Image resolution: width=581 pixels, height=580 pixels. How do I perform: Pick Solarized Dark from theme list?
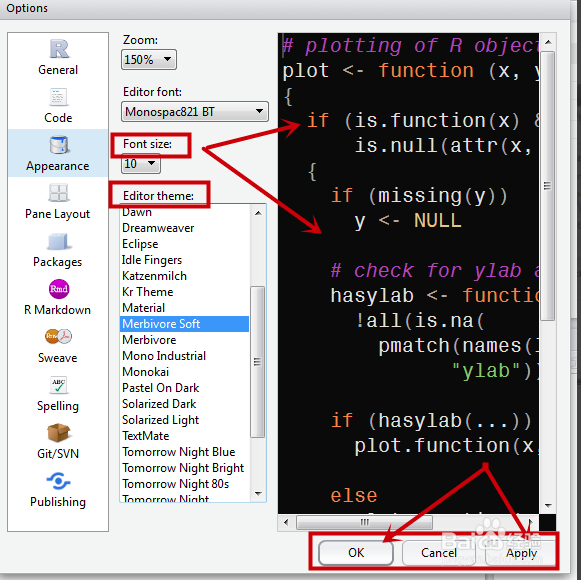(159, 404)
